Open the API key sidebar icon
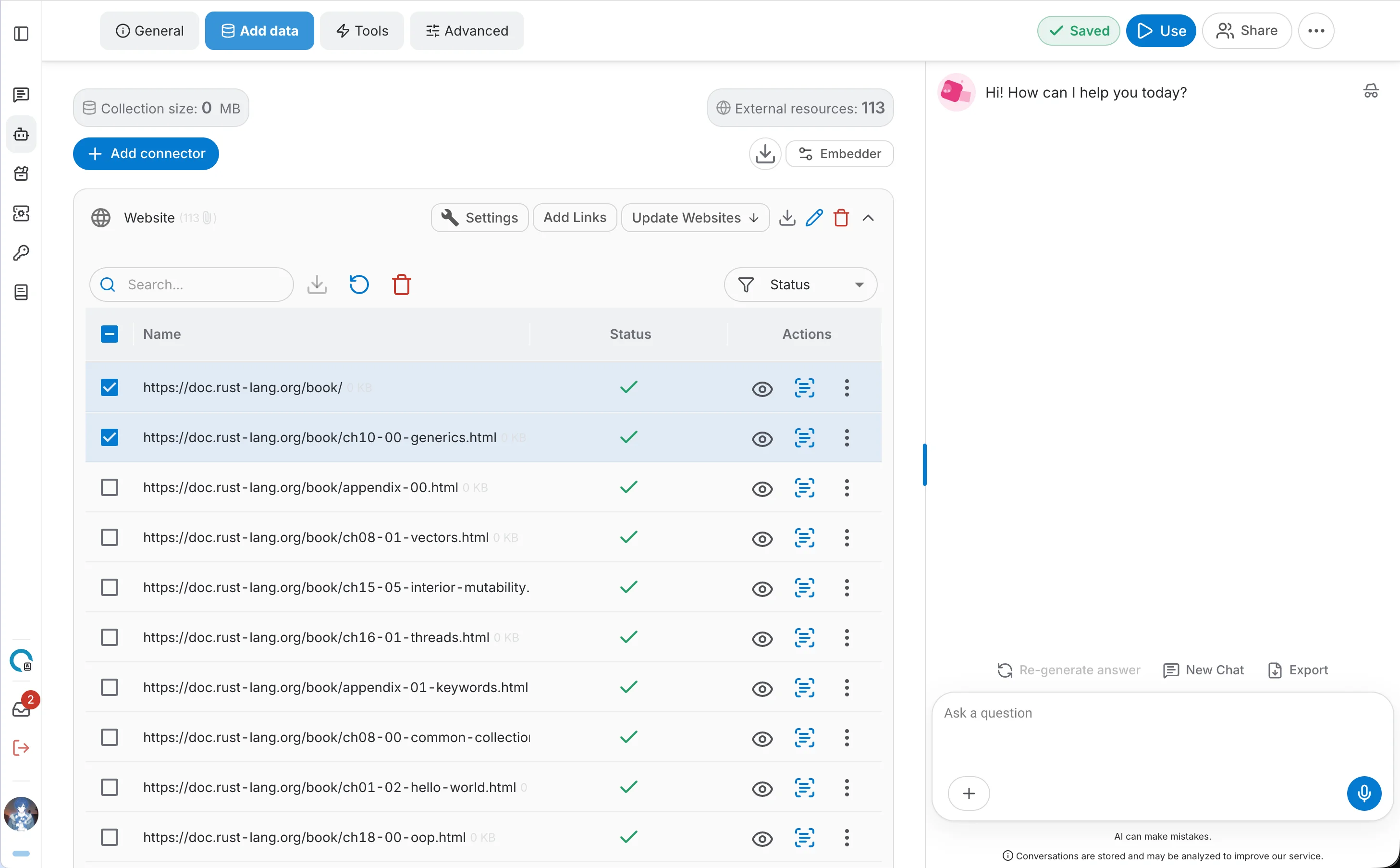Viewport: 1400px width, 868px height. [21, 253]
